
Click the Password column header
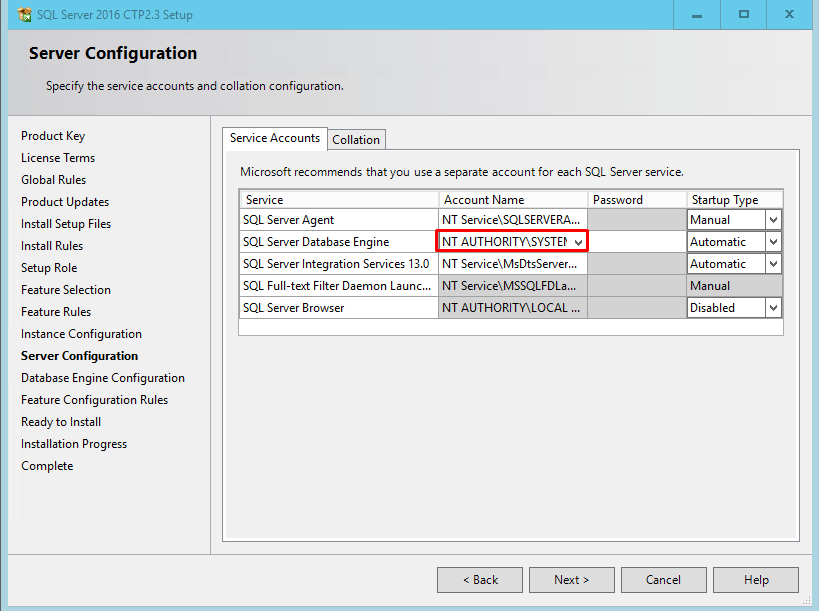click(x=637, y=200)
